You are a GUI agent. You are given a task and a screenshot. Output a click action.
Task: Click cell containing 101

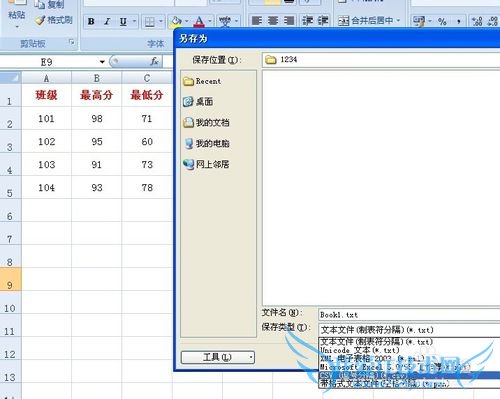tap(47, 118)
